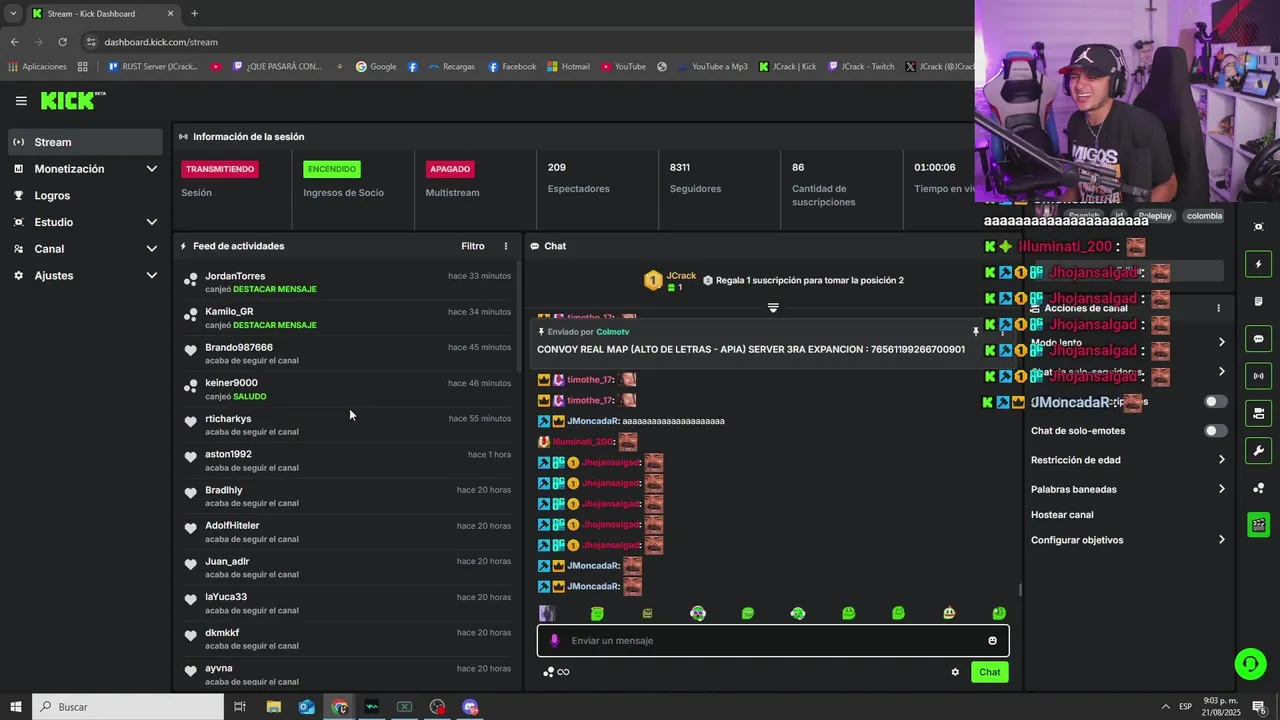Open Windows Task View

pyautogui.click(x=240, y=707)
